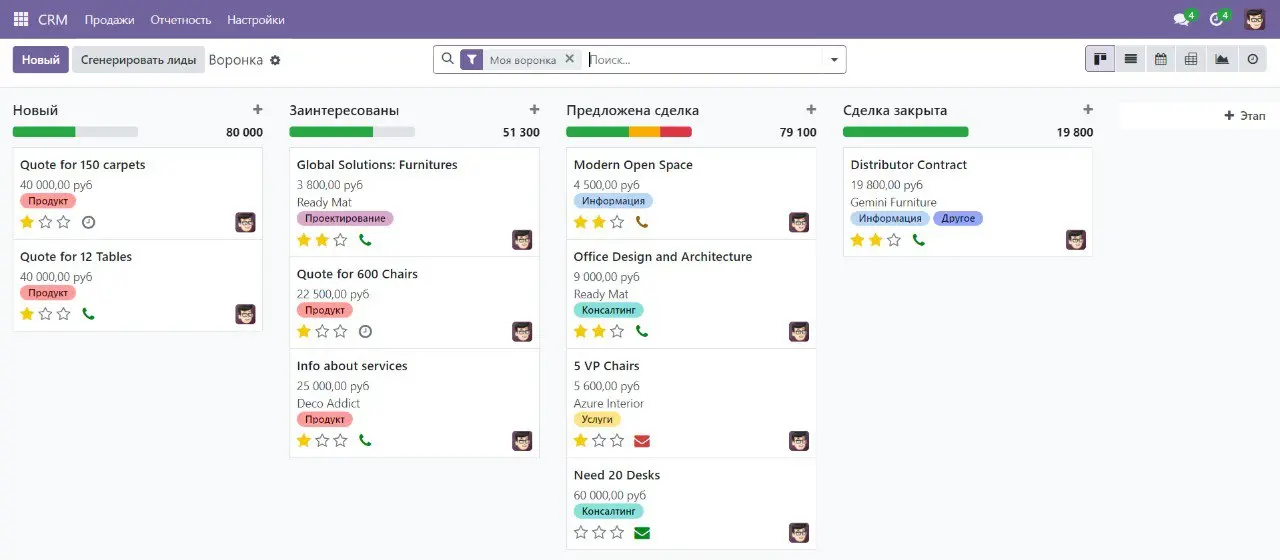Image resolution: width=1280 pixels, height=560 pixels.
Task: Add quick lead in Сделка закрыта column with the plus icon
Action: tap(1088, 110)
